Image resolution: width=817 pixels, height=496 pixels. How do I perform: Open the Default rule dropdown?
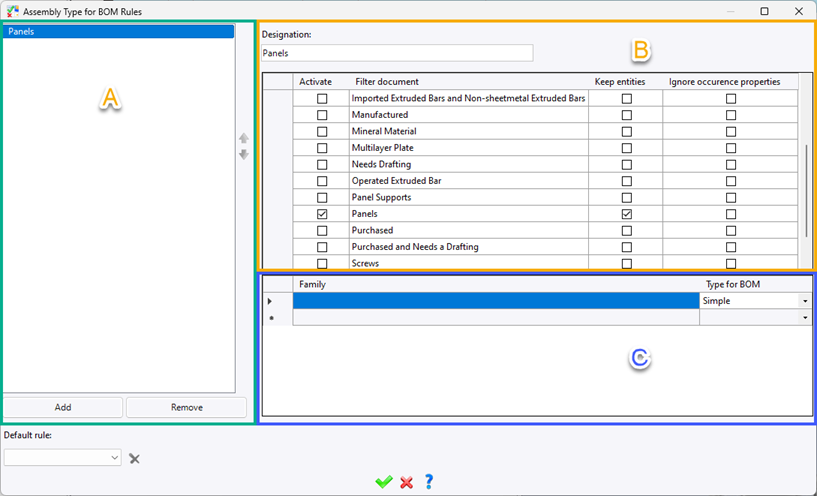click(x=115, y=457)
